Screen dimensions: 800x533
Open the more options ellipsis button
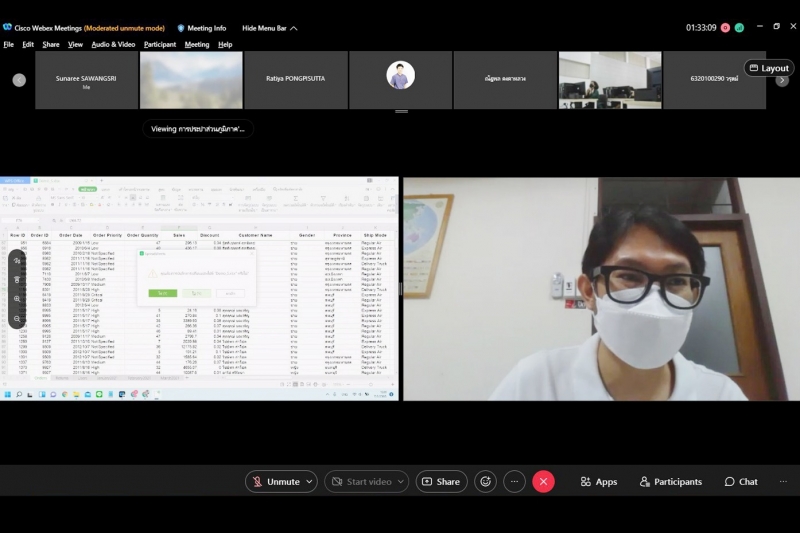coord(514,482)
